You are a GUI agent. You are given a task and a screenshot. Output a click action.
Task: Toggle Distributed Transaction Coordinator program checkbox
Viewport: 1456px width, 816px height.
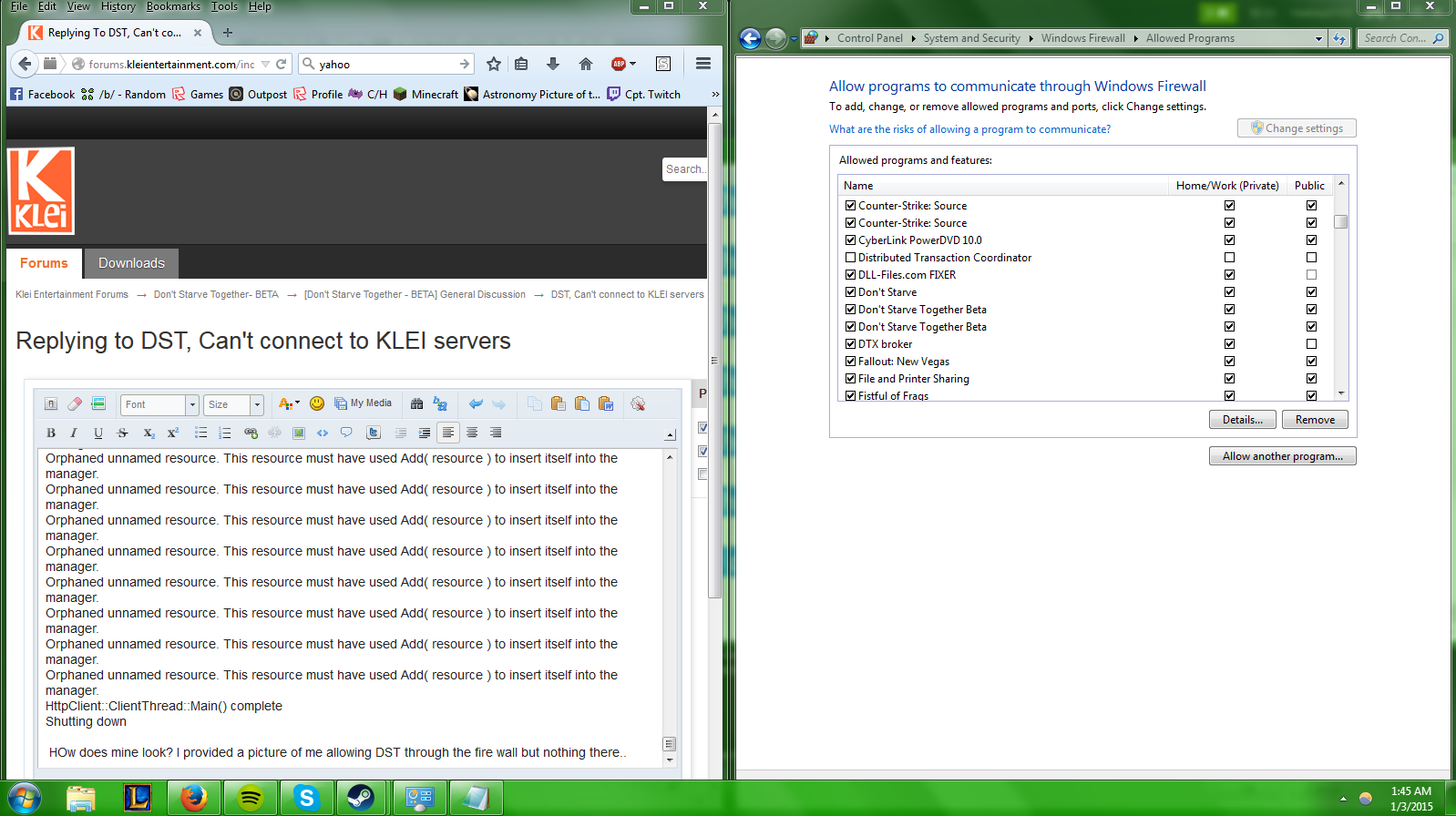(x=850, y=258)
